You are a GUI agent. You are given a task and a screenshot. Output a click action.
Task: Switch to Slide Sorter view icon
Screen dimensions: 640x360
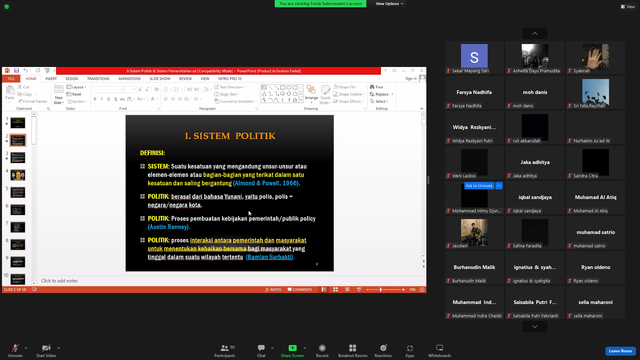(336, 289)
